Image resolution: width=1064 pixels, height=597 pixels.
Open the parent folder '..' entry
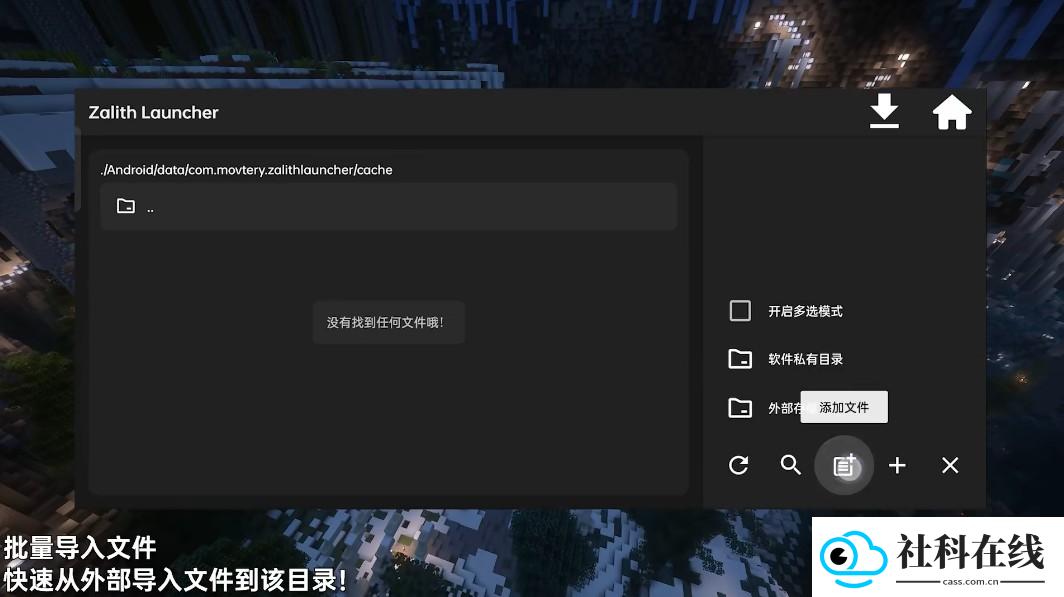388,206
